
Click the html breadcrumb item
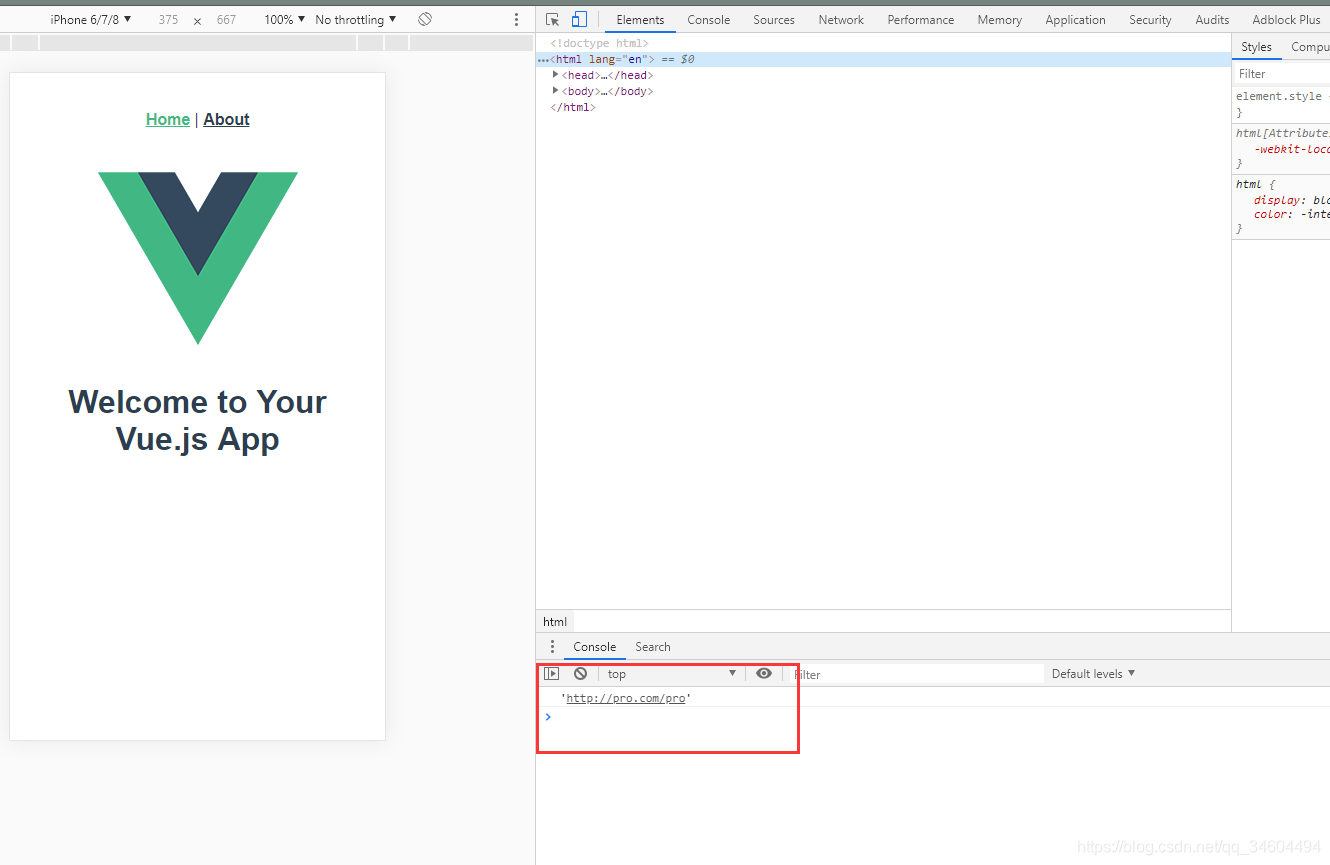pos(555,622)
